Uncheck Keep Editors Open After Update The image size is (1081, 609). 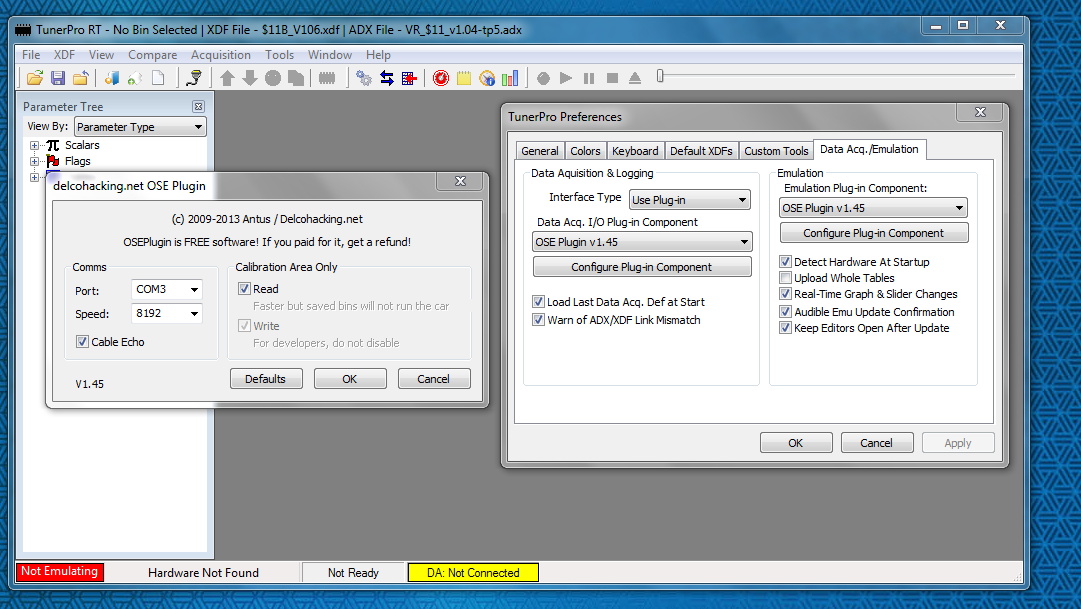[785, 328]
